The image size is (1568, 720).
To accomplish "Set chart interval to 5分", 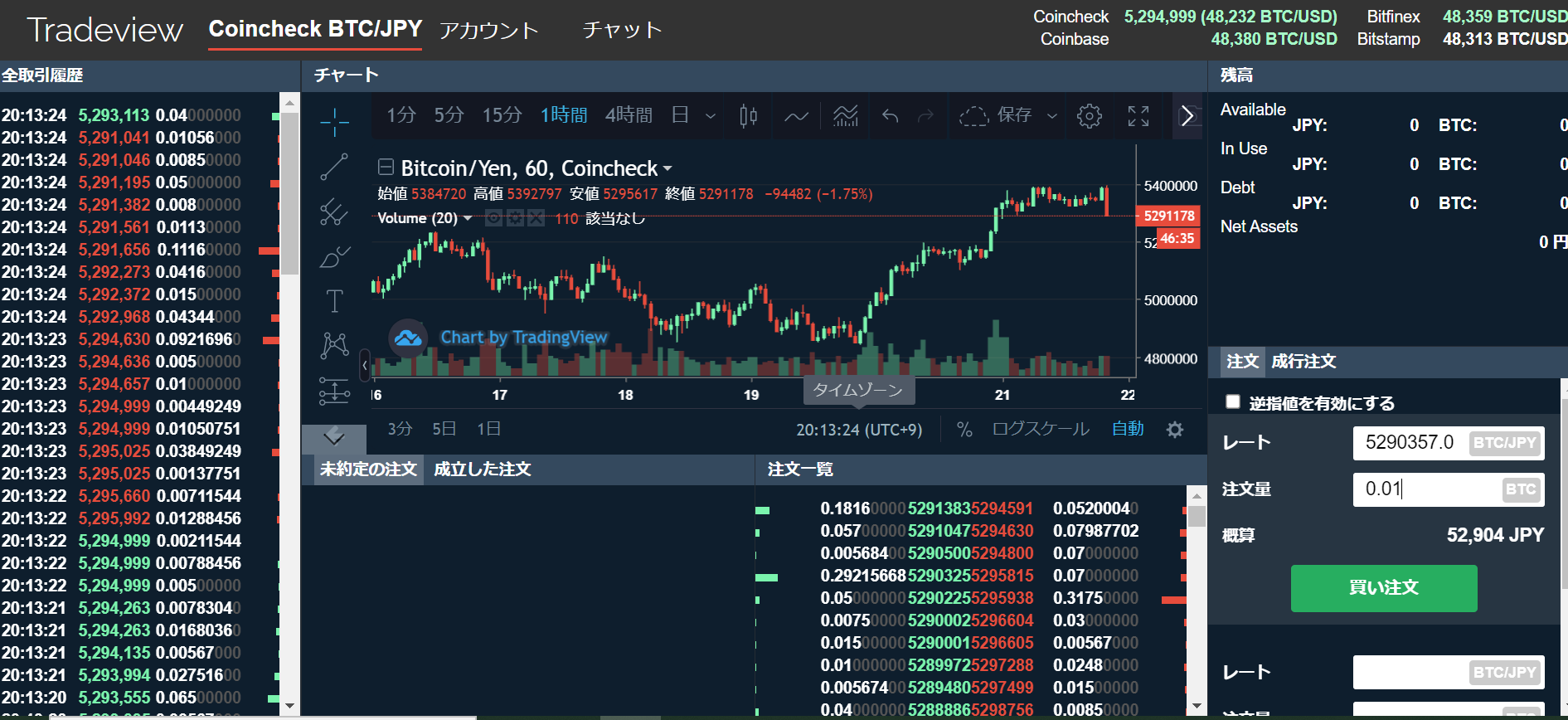I will click(449, 114).
